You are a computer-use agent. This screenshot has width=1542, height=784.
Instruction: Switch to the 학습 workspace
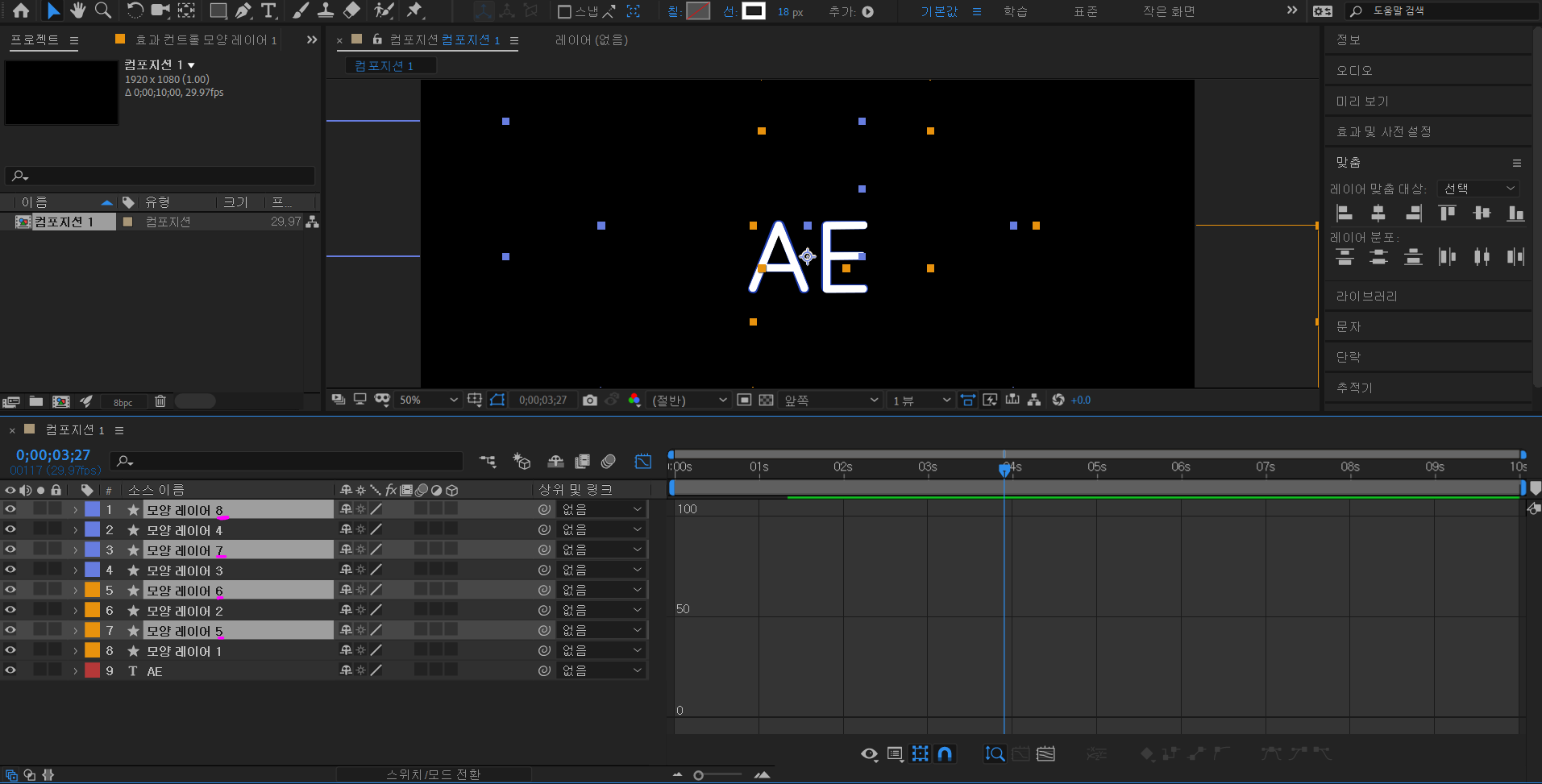pyautogui.click(x=1016, y=11)
